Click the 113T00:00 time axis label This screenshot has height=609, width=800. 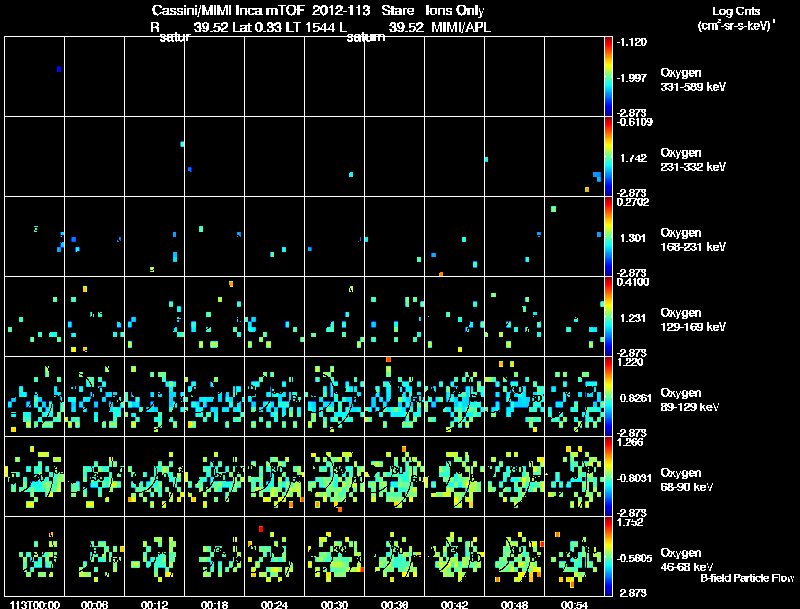click(35, 605)
